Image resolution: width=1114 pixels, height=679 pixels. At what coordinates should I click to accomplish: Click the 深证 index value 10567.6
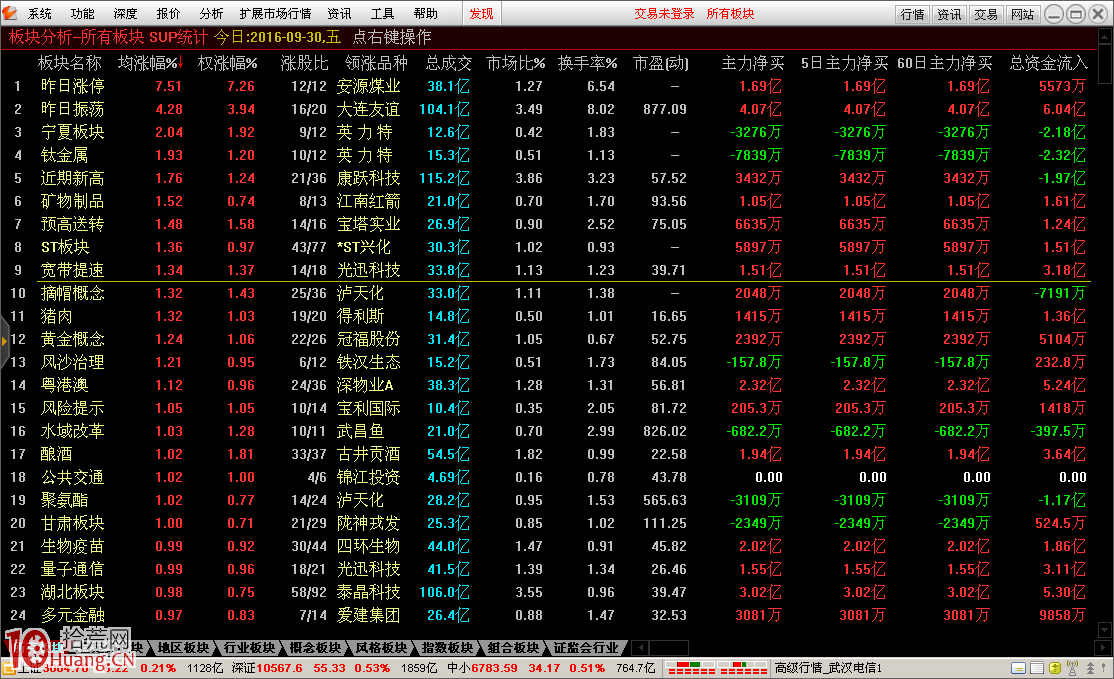(x=279, y=668)
